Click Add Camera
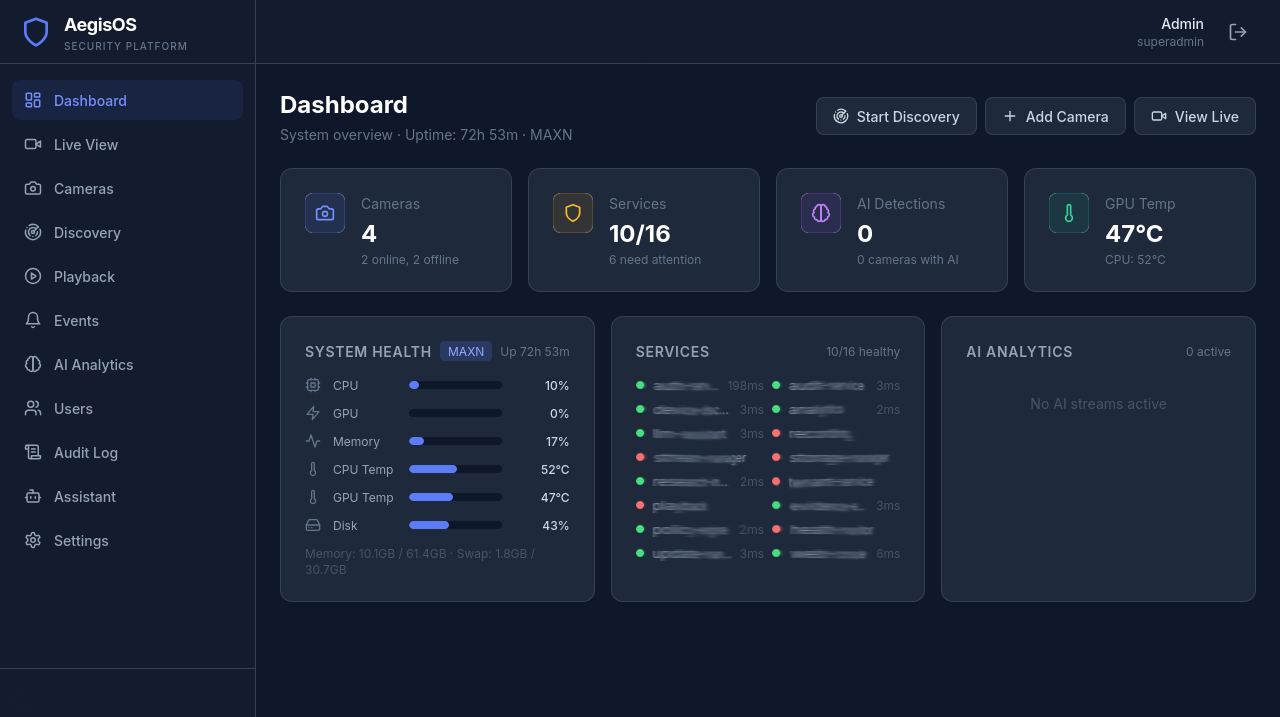Image resolution: width=1280 pixels, height=717 pixels. click(1055, 116)
